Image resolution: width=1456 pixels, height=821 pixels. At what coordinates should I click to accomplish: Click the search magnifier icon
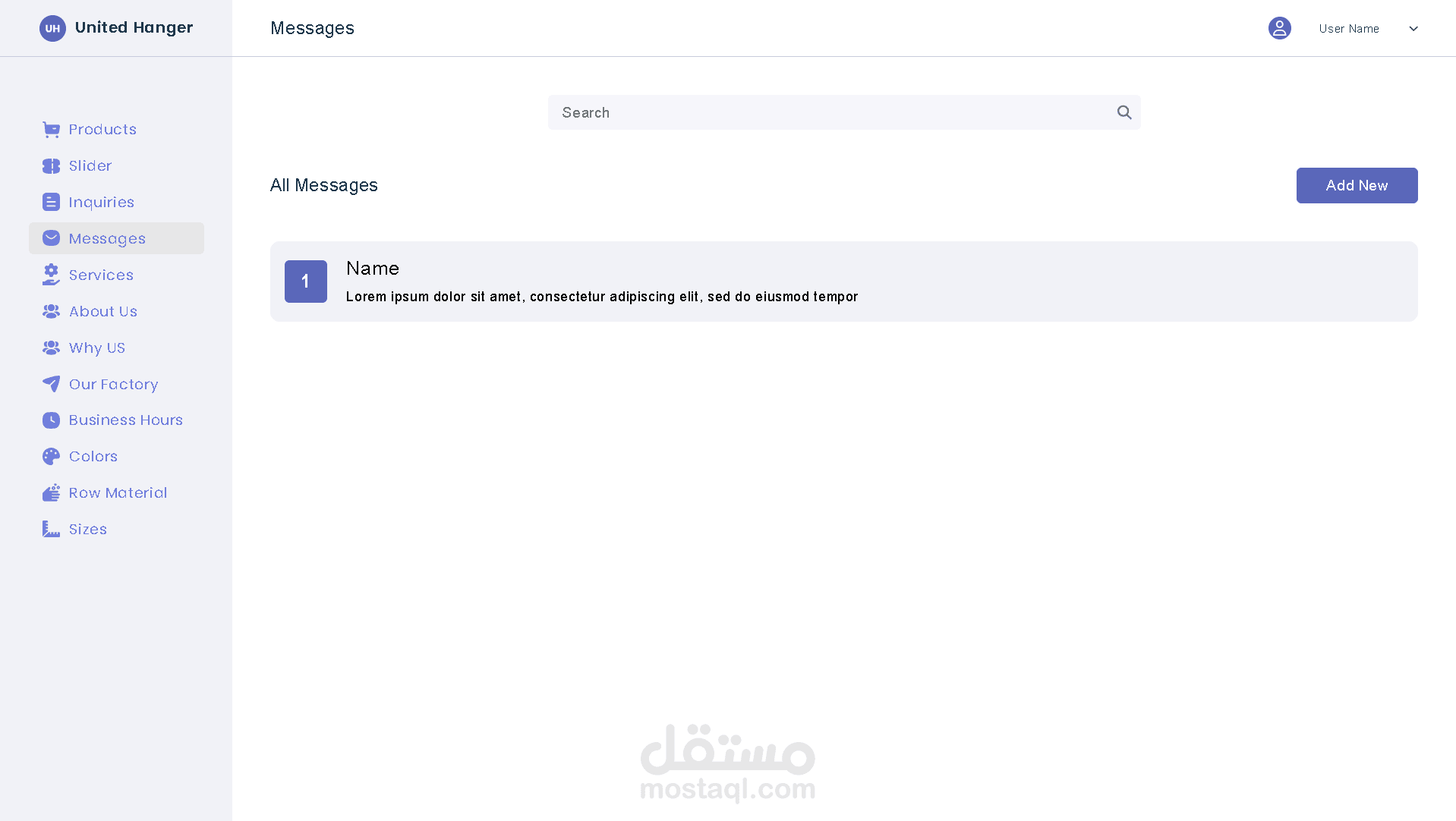tap(1124, 112)
